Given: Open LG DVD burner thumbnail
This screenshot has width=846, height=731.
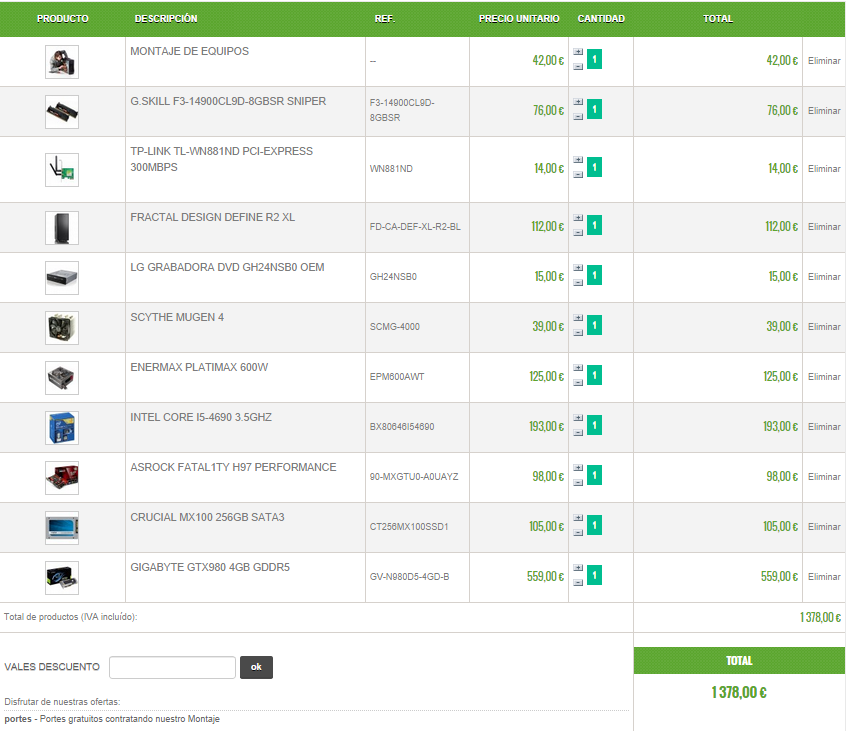Looking at the screenshot, I should pyautogui.click(x=62, y=278).
